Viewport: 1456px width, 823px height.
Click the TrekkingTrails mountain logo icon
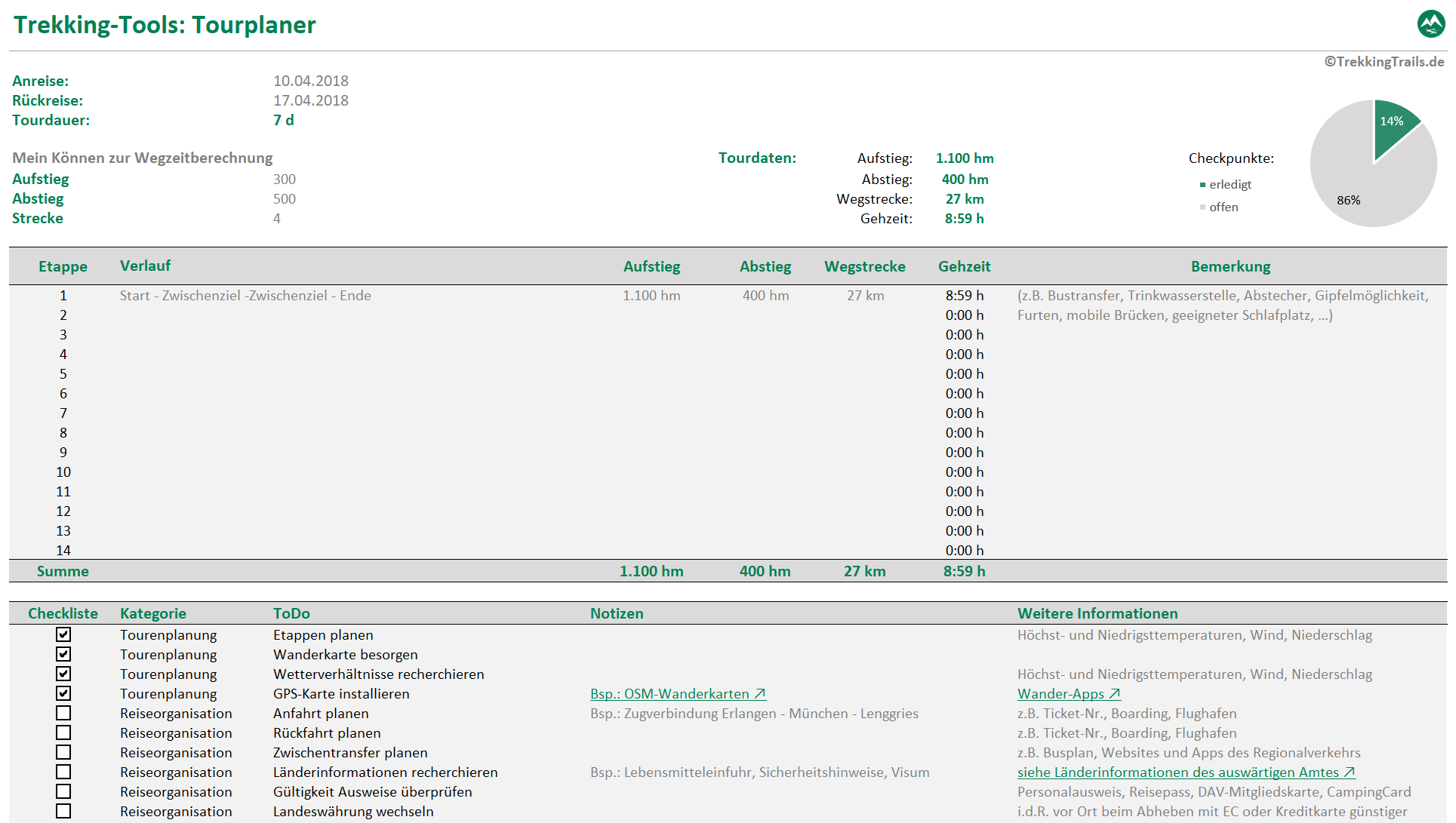coord(1430,24)
